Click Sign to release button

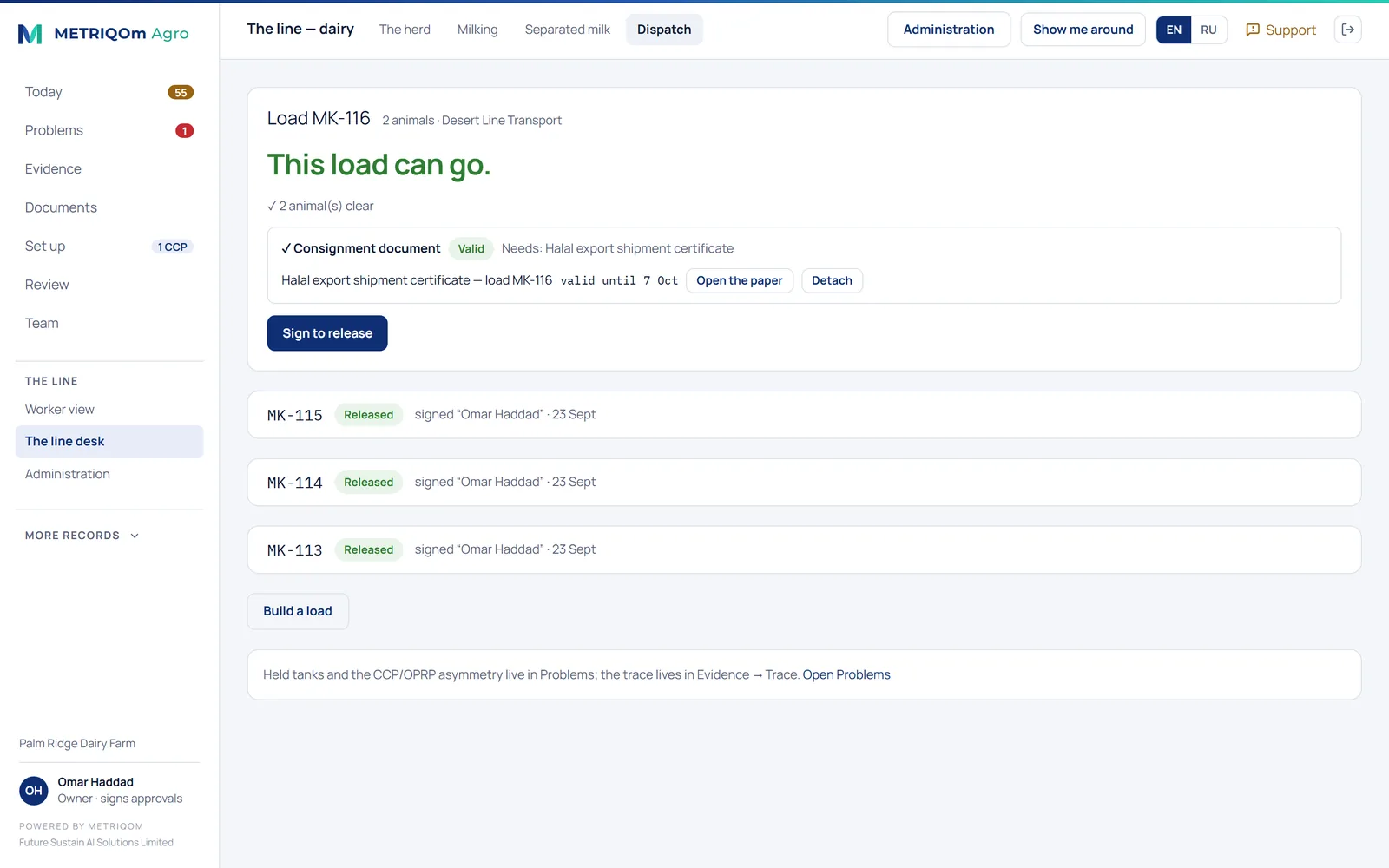(x=327, y=333)
